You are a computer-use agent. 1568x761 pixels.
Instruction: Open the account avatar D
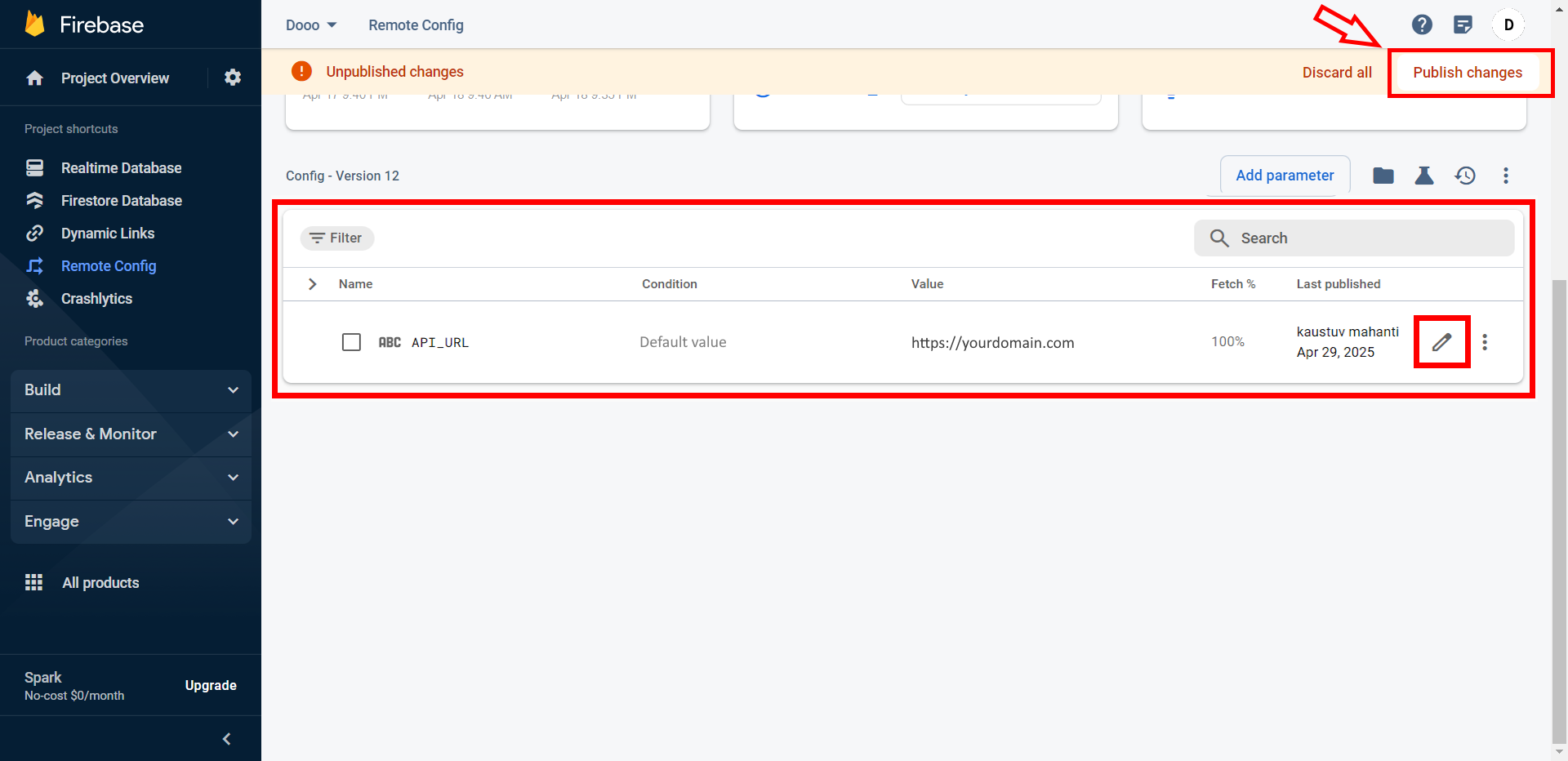(x=1508, y=24)
